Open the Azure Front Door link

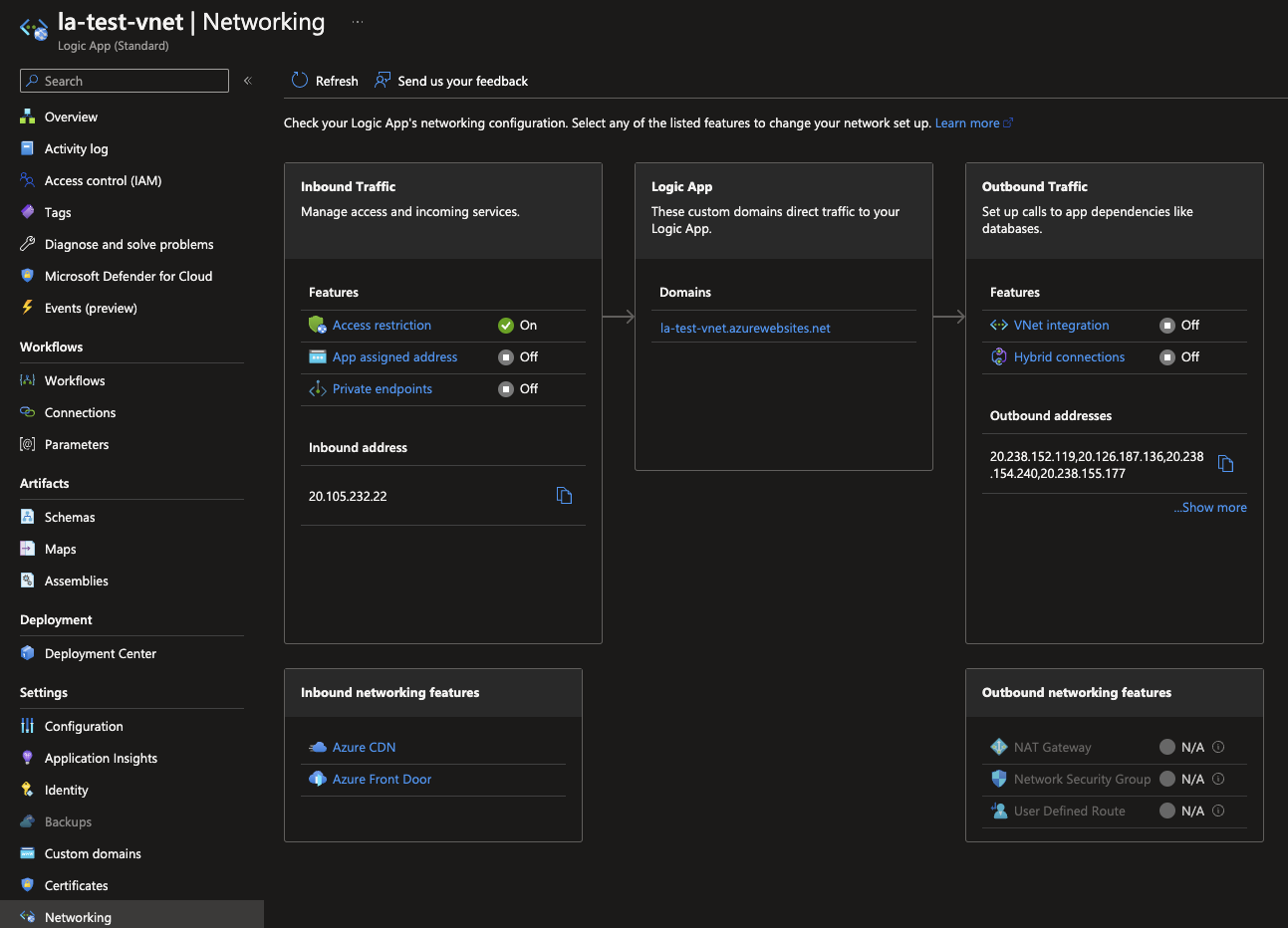(382, 780)
